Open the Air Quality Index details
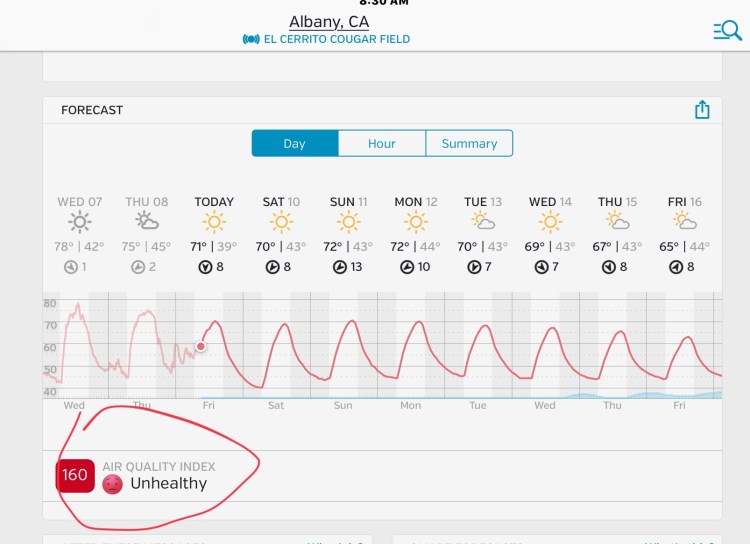Viewport: 750px width, 544px height. pyautogui.click(x=158, y=475)
